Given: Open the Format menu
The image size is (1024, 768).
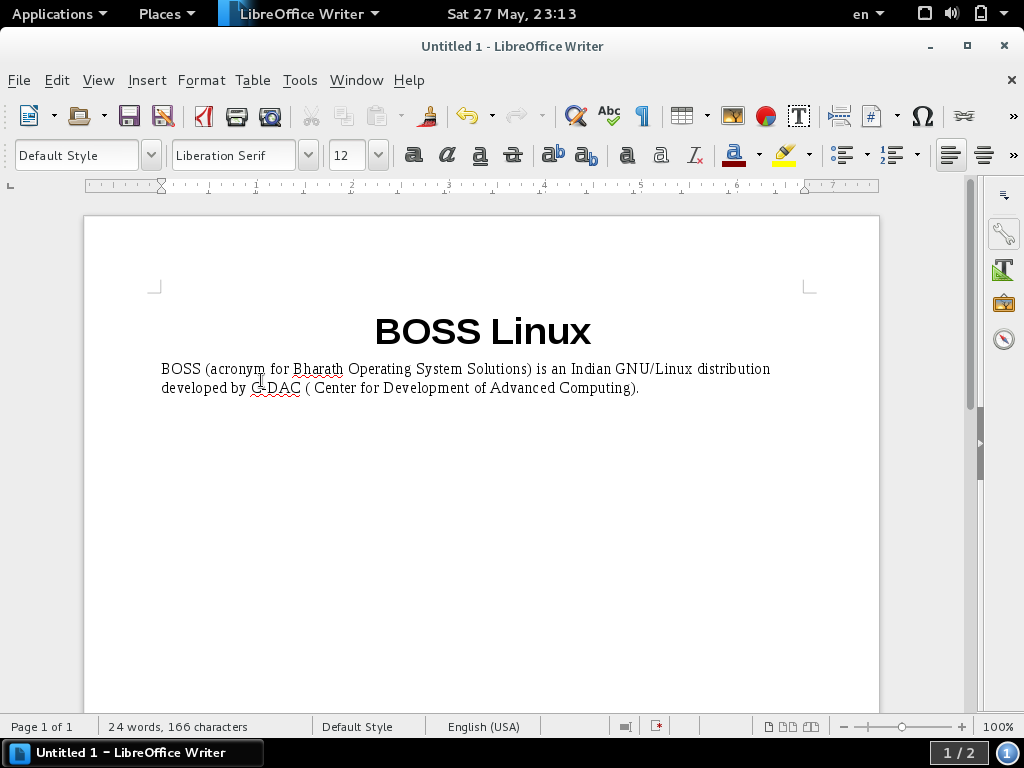Looking at the screenshot, I should point(201,80).
